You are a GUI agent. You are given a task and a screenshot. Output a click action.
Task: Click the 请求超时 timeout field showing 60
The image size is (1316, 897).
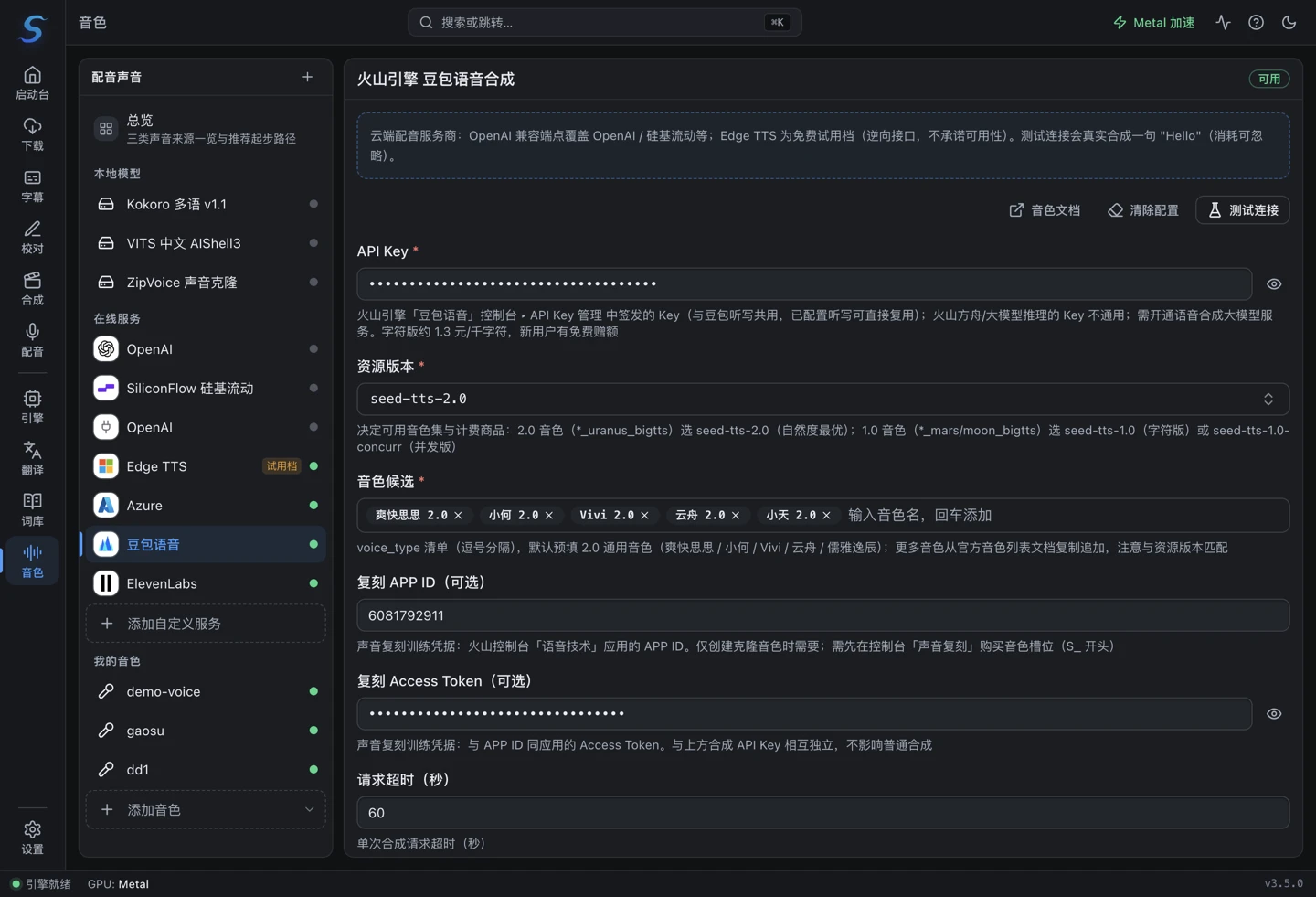pos(823,813)
